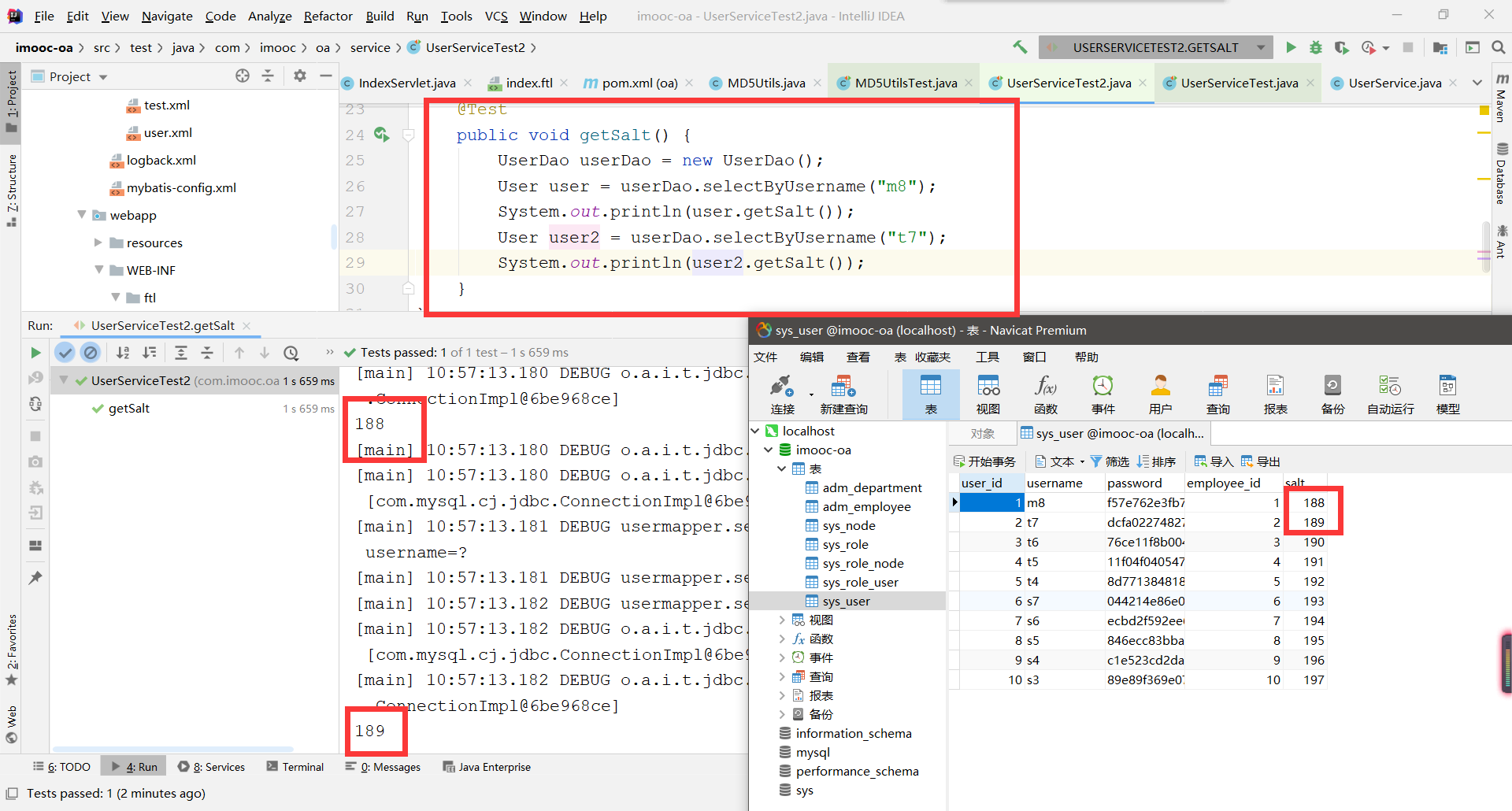Open run configuration dropdown USERSERVICETEST2.GETSALT
Screen dimensions: 1512x811
[x=1155, y=47]
